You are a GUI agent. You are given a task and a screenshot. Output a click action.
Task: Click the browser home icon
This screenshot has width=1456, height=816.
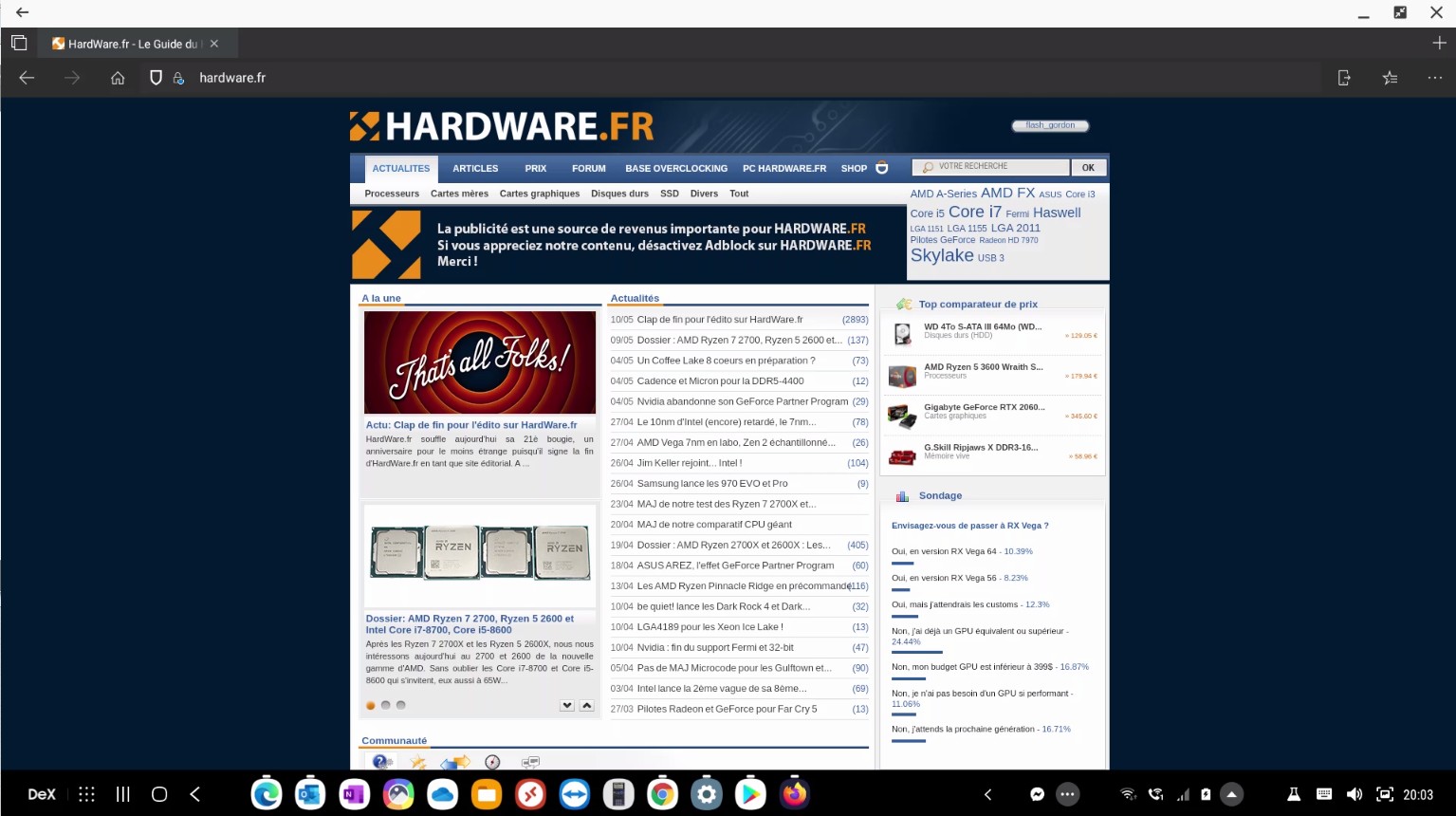(x=118, y=78)
